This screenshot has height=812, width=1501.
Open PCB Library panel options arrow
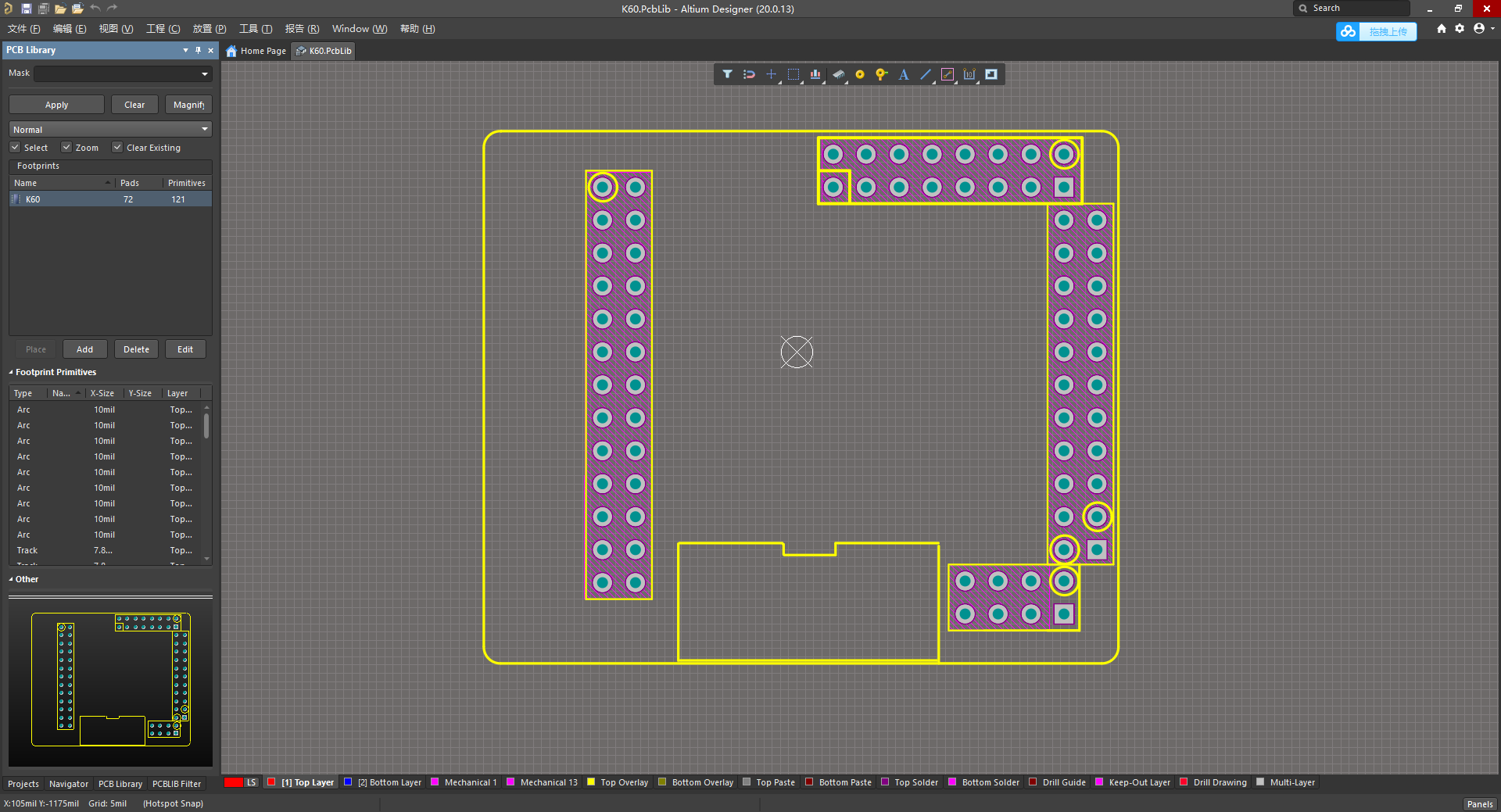185,50
